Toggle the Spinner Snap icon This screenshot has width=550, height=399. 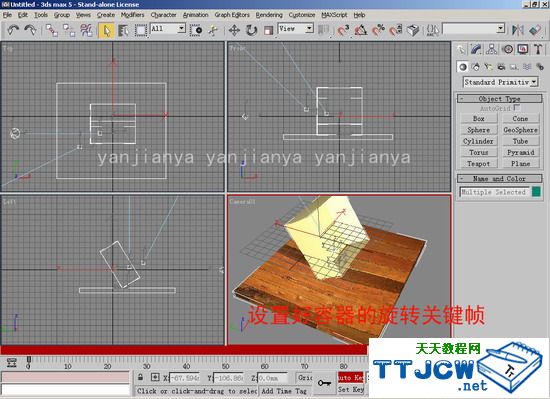click(x=396, y=30)
